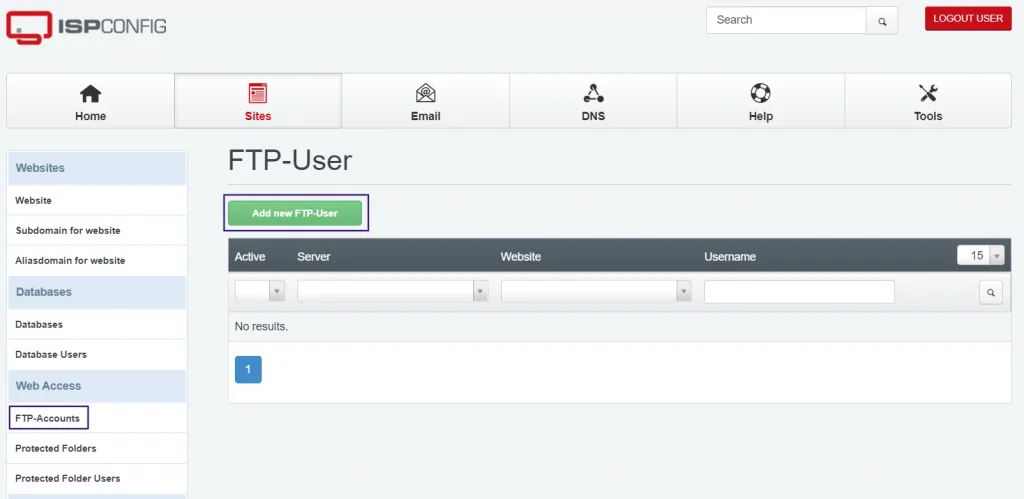Click into the top Search field
Viewport: 1024px width, 499px height.
(786, 20)
